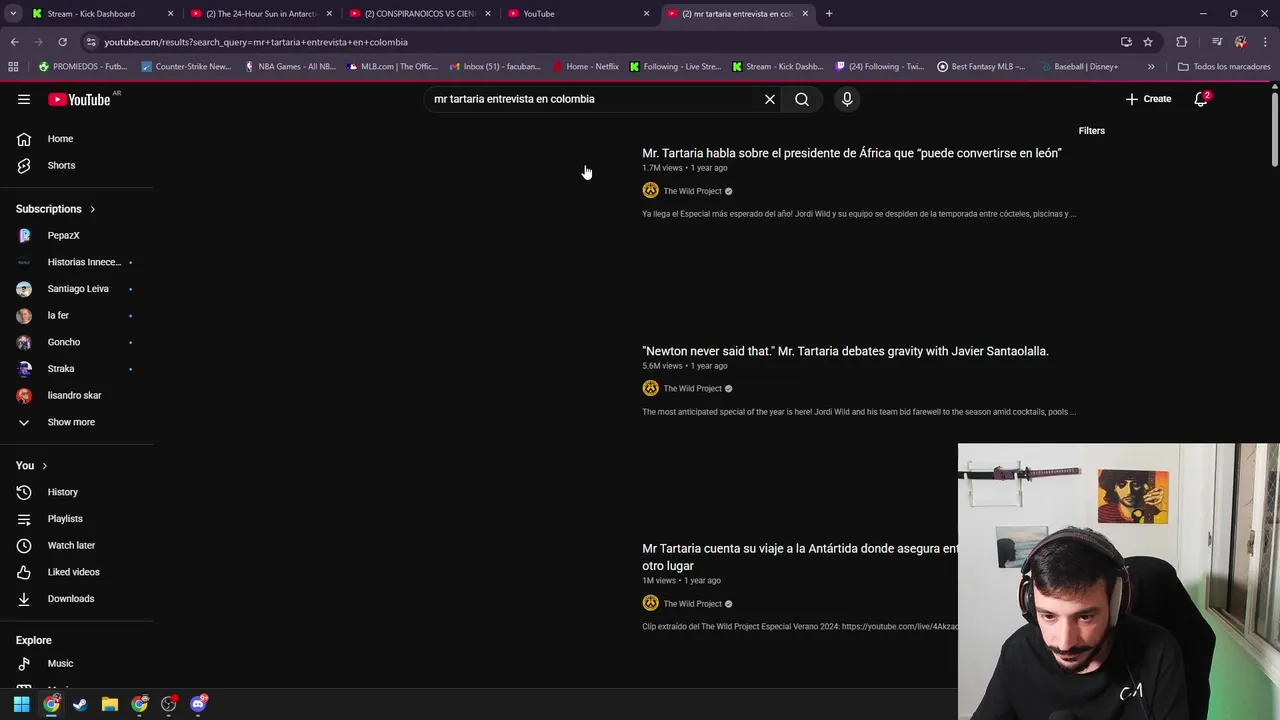The image size is (1280, 720).
Task: Go to the YouTube logo home
Action: tap(79, 99)
